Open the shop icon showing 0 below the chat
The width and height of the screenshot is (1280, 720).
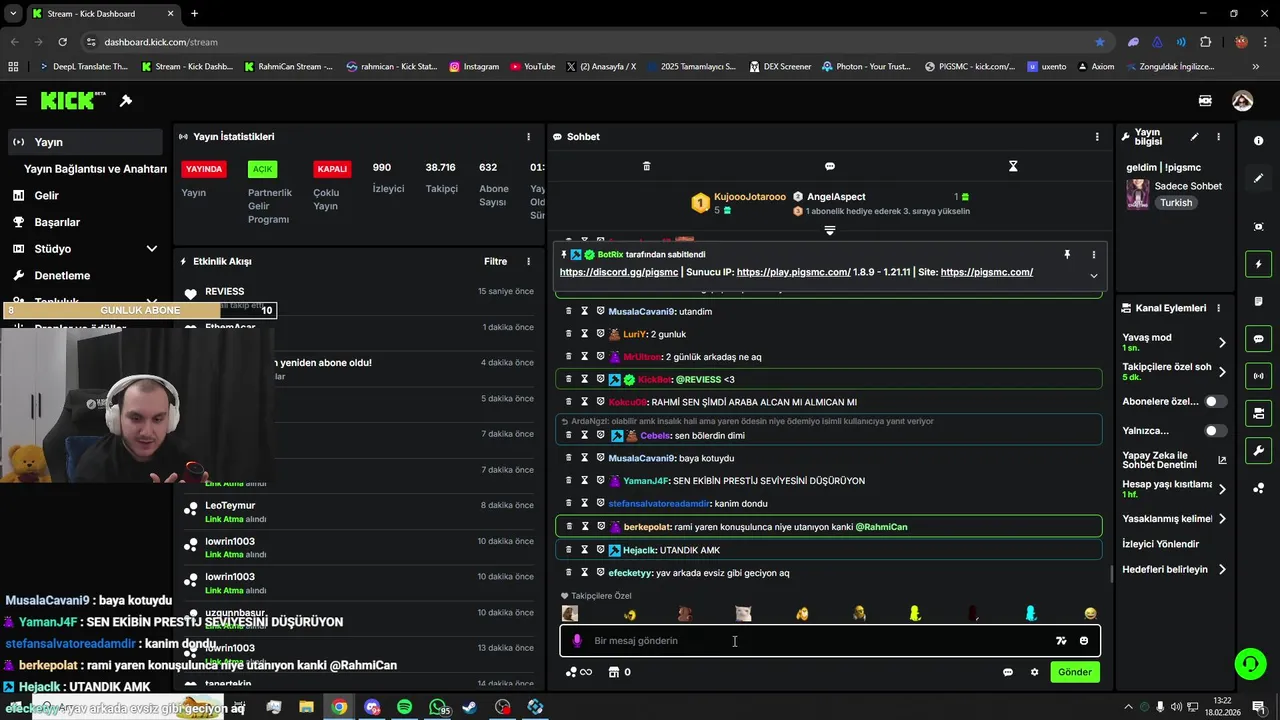619,672
